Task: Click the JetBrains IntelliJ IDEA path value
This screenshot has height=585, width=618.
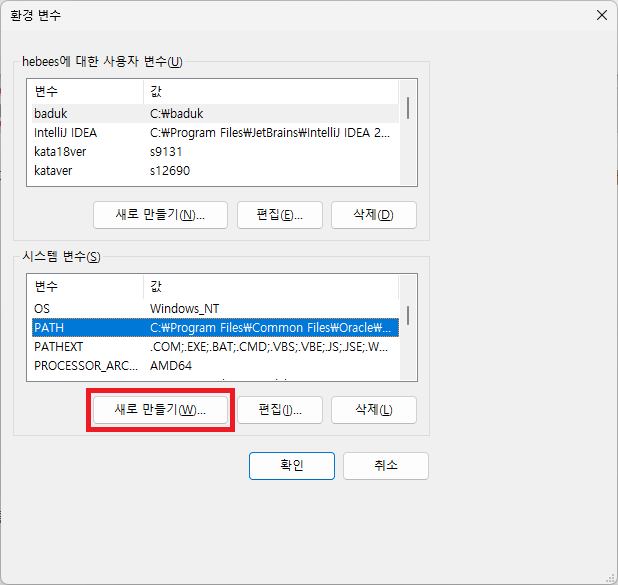Action: click(270, 132)
